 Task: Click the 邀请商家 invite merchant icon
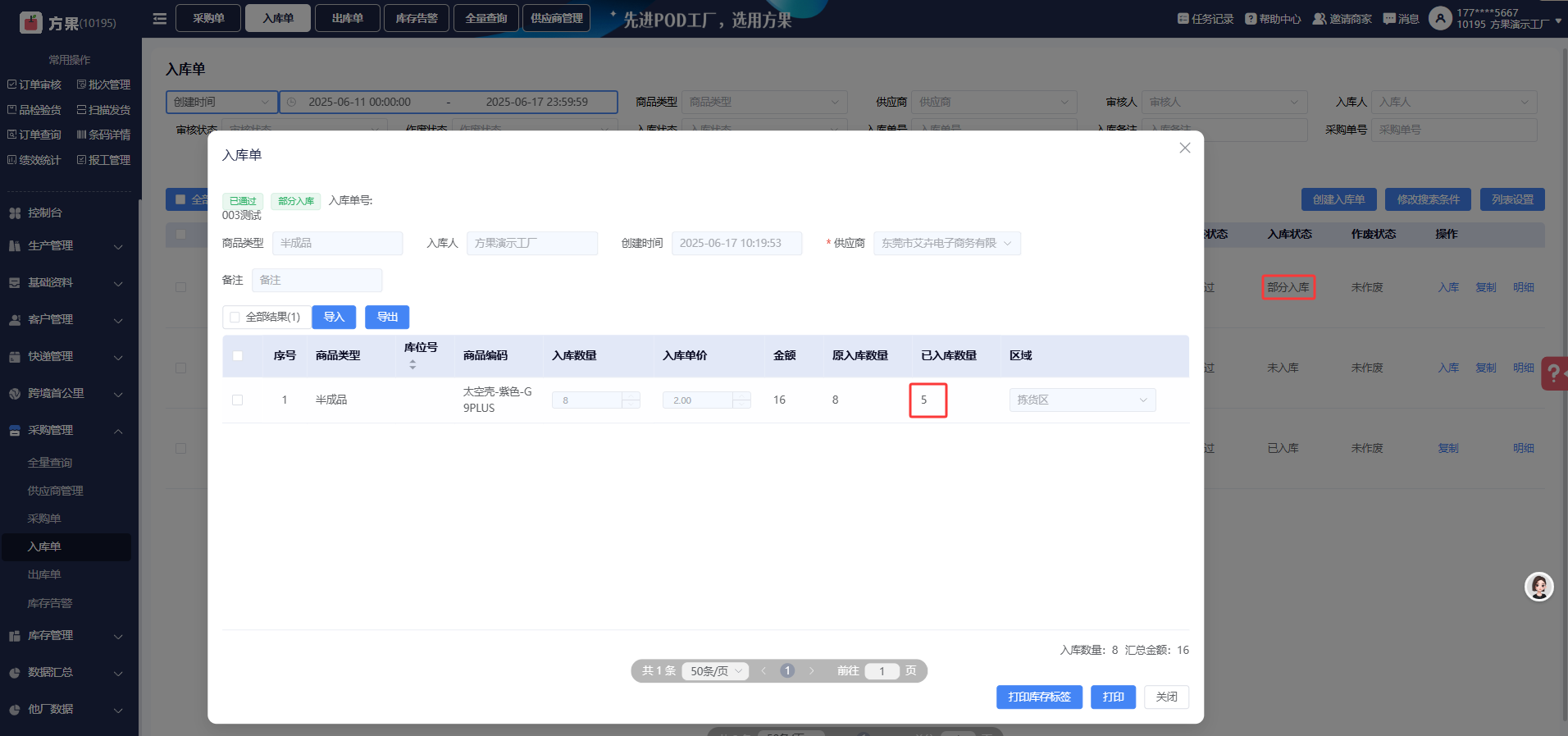click(1319, 19)
